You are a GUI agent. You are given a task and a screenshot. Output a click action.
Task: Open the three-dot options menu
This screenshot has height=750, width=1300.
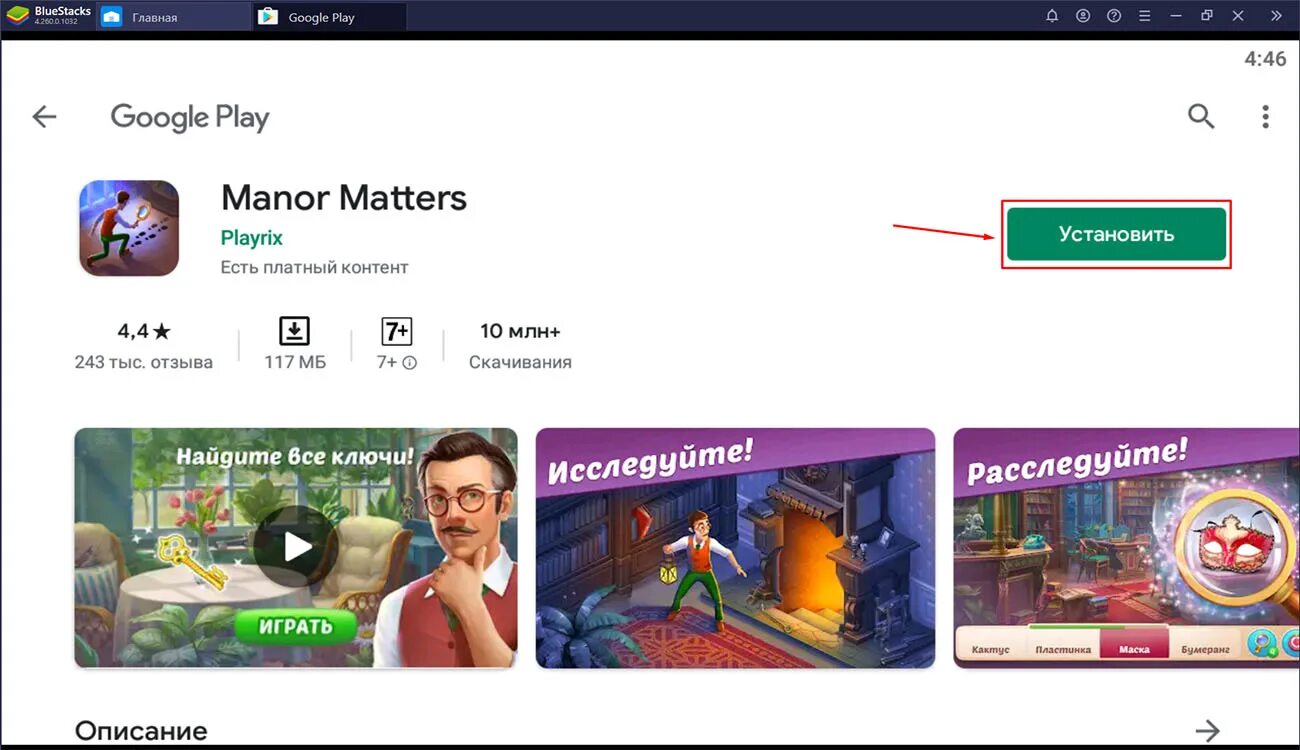tap(1265, 116)
